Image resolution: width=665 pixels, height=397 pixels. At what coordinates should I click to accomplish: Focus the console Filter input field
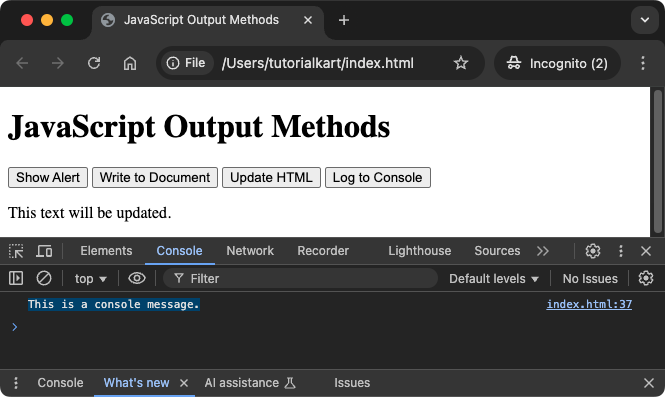(x=300, y=279)
